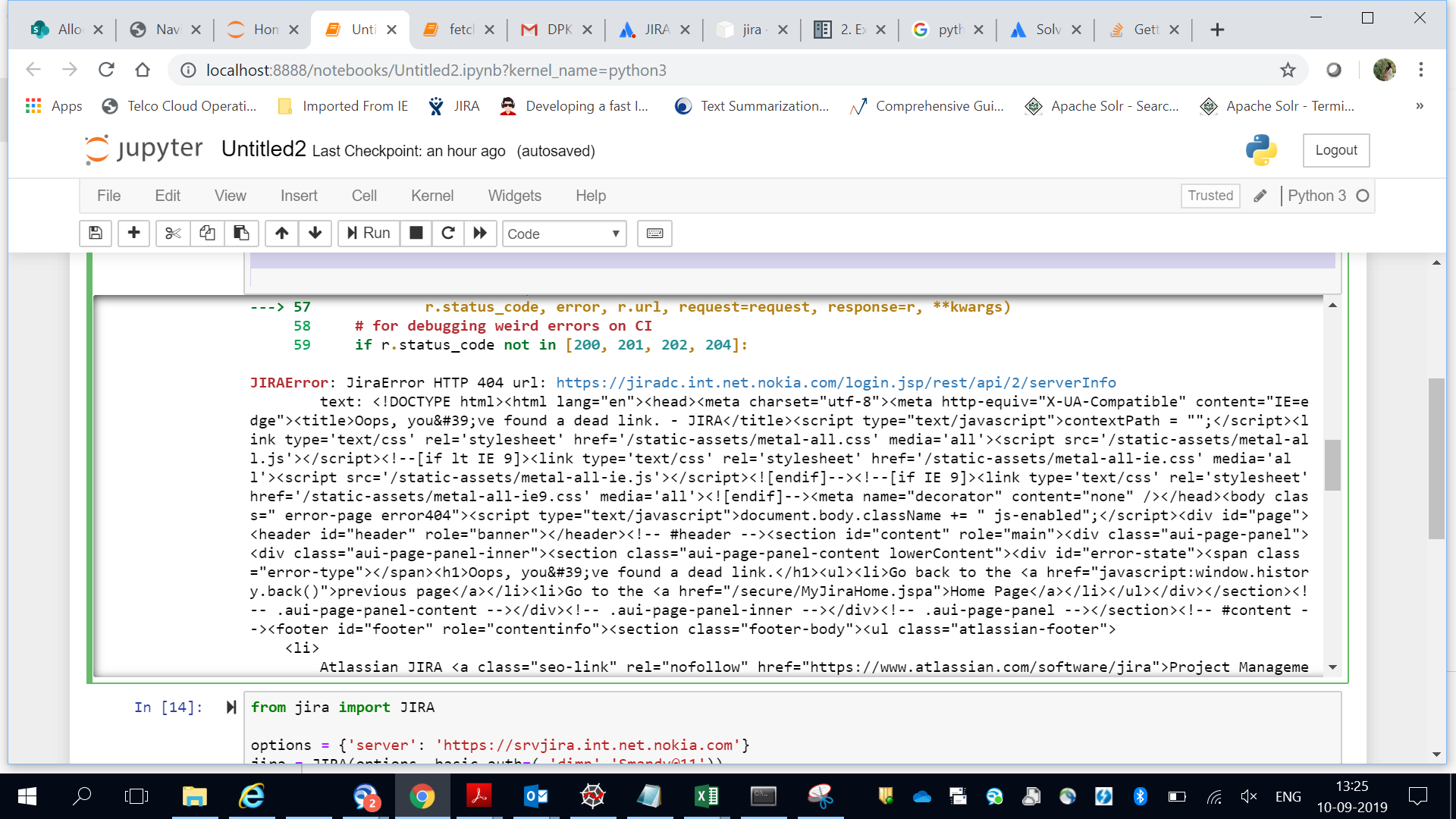Click the Jupyter logo

pyautogui.click(x=143, y=149)
